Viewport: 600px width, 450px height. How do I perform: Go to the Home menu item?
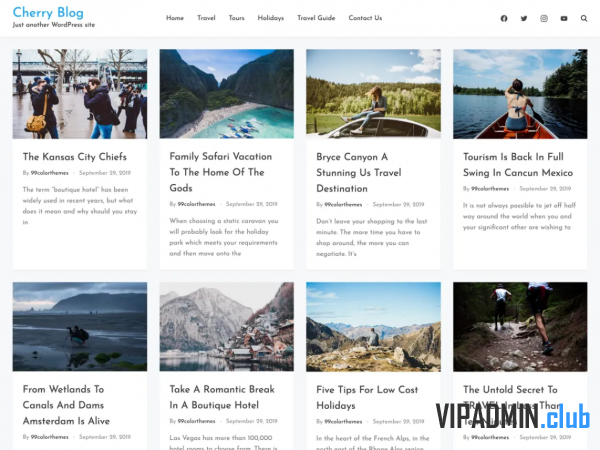pyautogui.click(x=175, y=18)
